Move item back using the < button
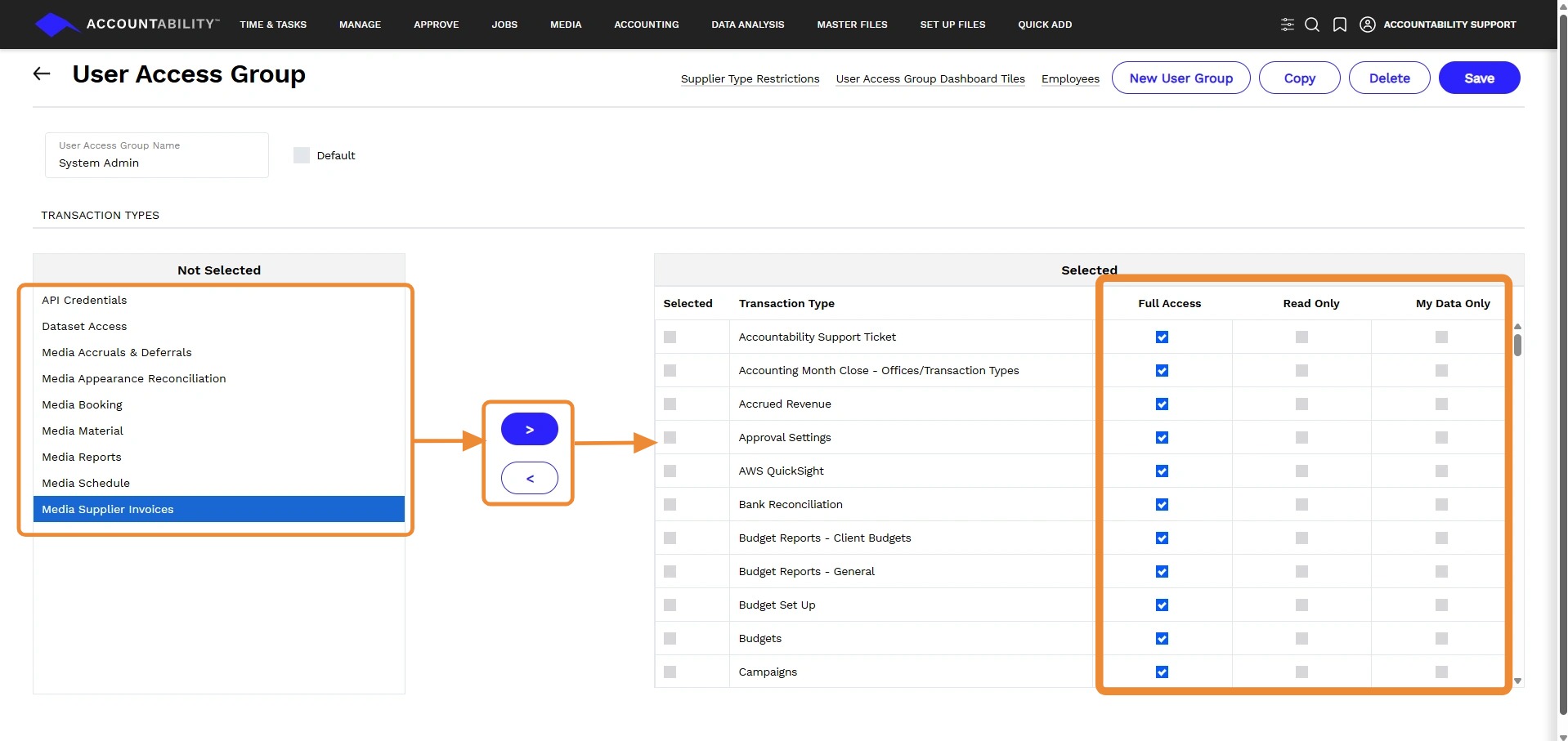Screen dimensions: 1568x741 (530, 478)
